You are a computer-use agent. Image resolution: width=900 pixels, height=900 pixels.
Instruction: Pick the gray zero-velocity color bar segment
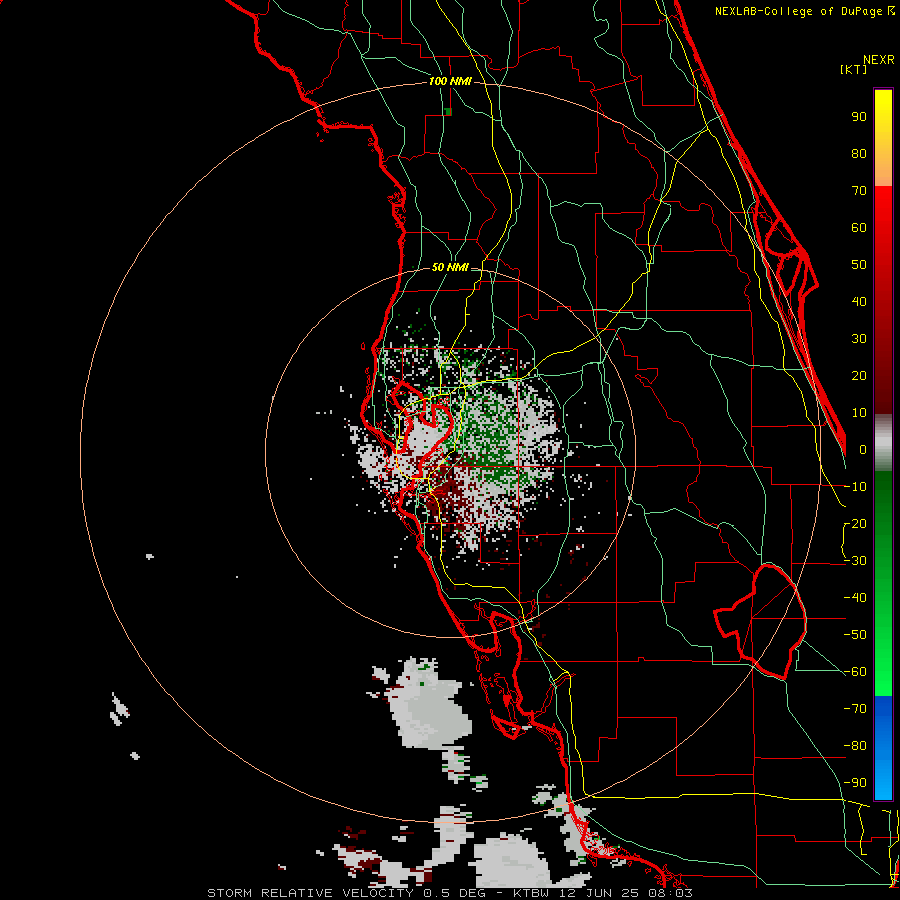point(883,443)
